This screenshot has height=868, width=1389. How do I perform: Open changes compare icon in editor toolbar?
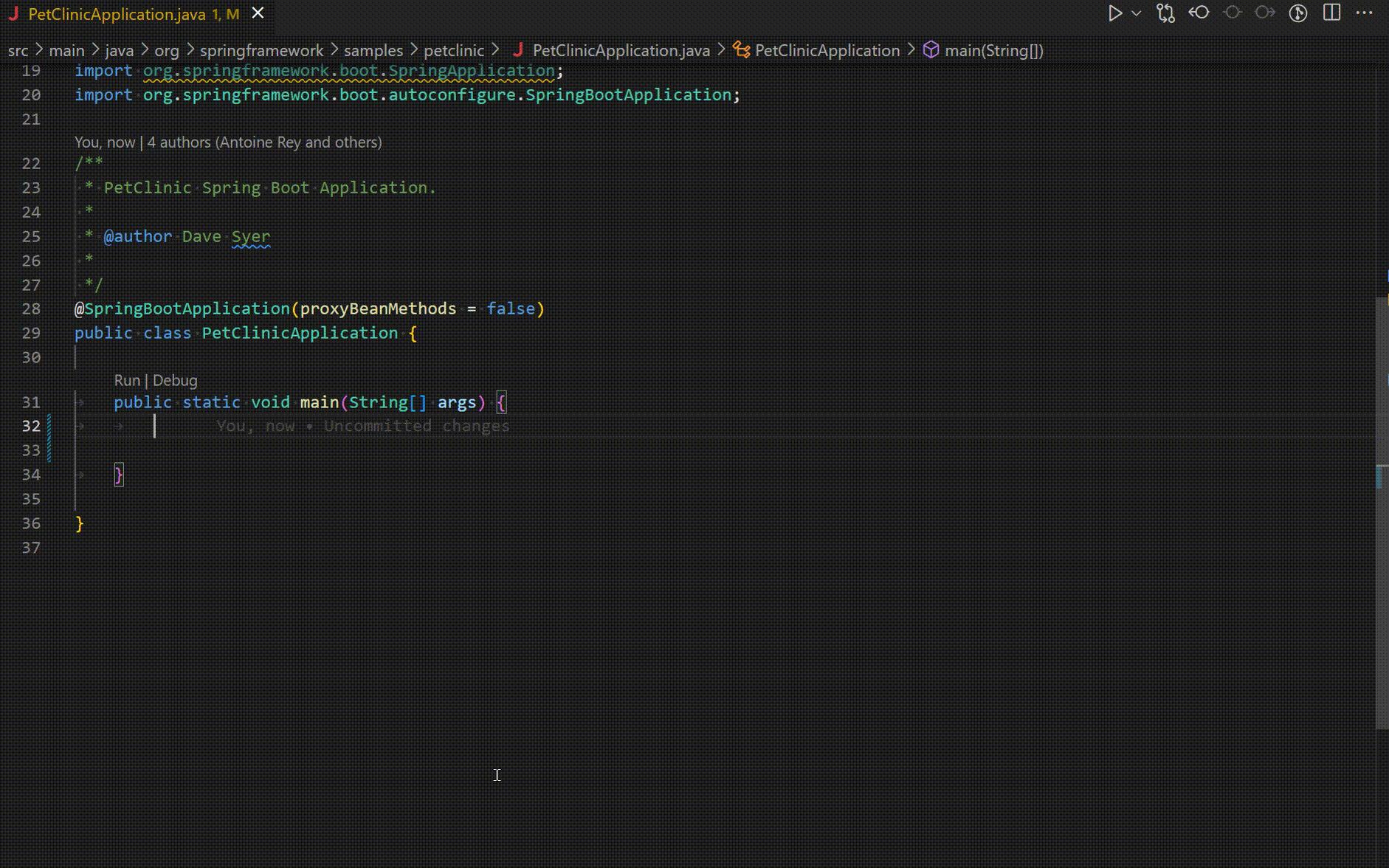click(1165, 13)
